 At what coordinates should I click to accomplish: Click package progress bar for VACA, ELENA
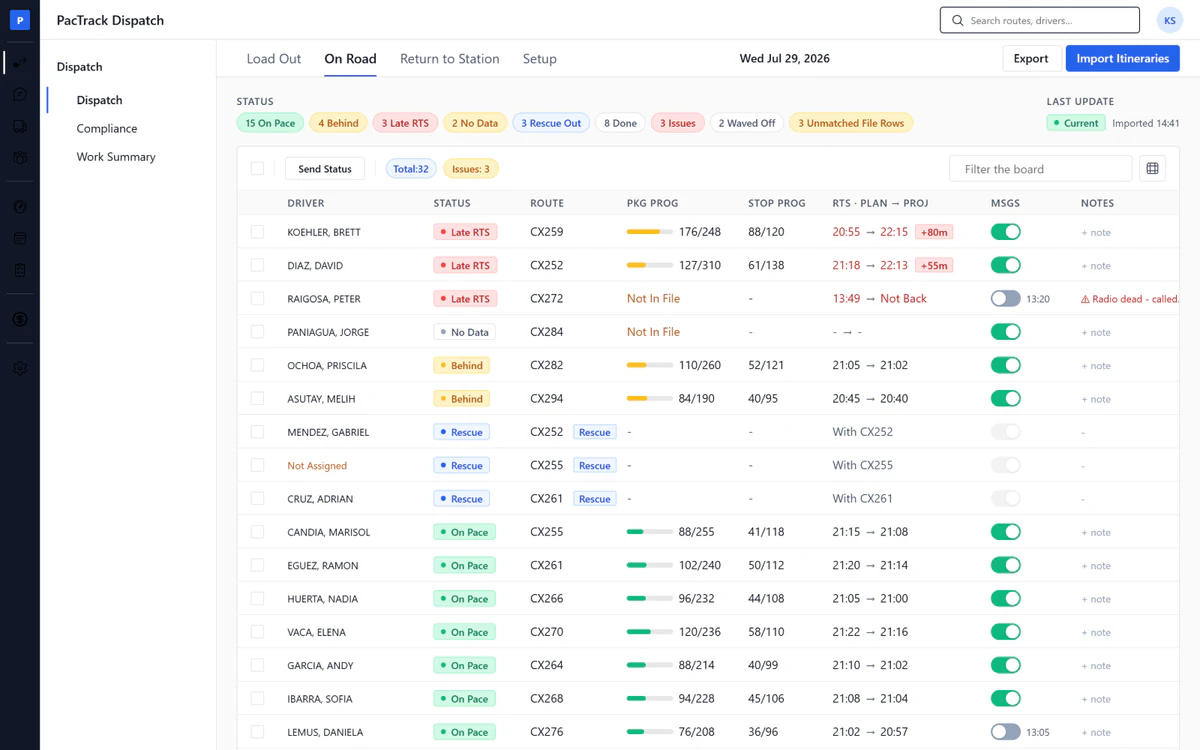pos(650,632)
